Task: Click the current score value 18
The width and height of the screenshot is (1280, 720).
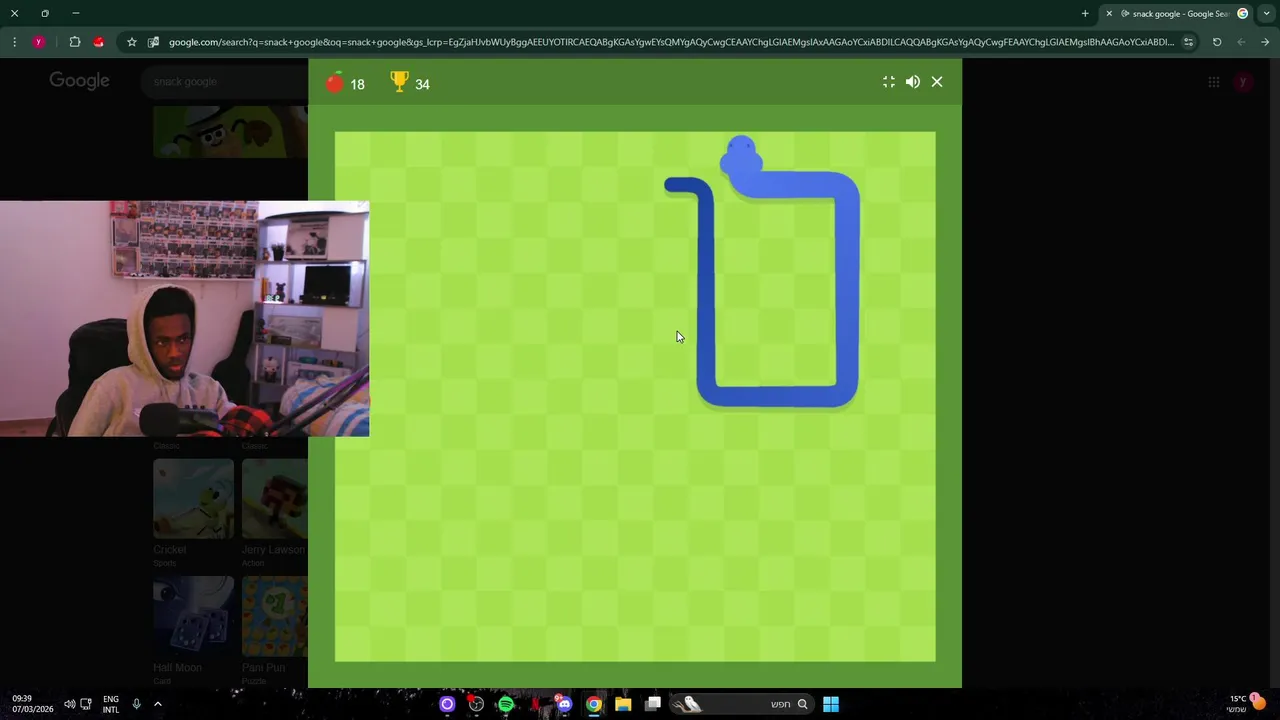Action: 357,85
